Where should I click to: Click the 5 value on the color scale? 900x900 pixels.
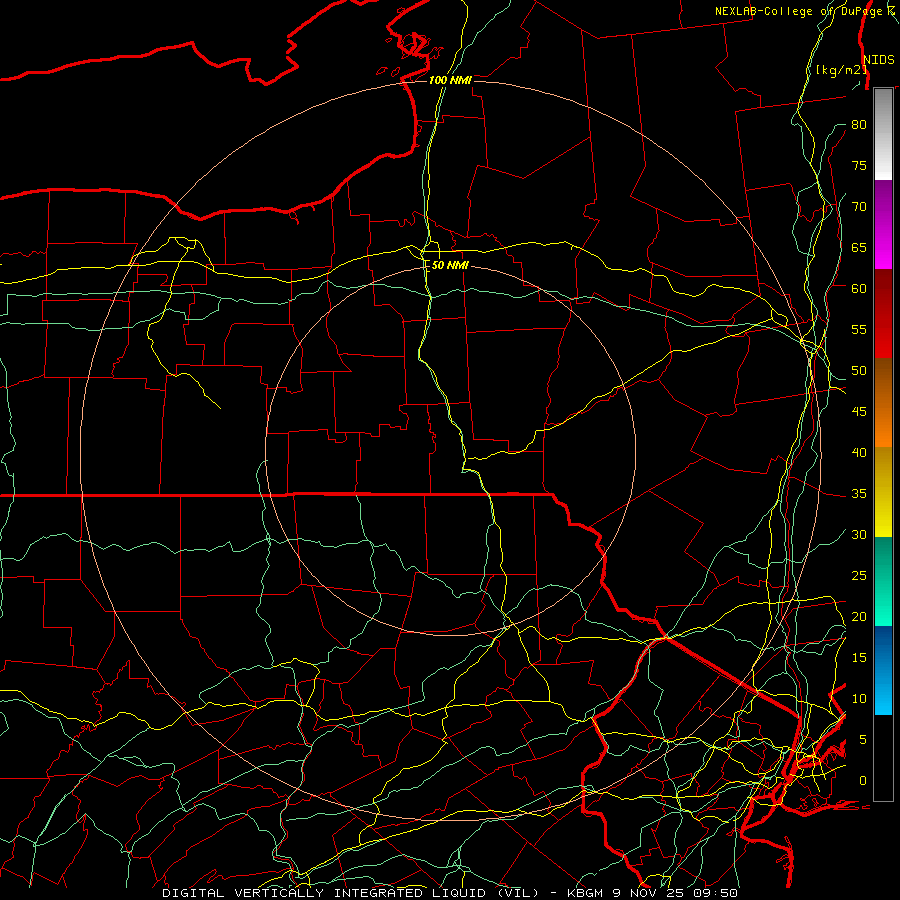pyautogui.click(x=863, y=740)
